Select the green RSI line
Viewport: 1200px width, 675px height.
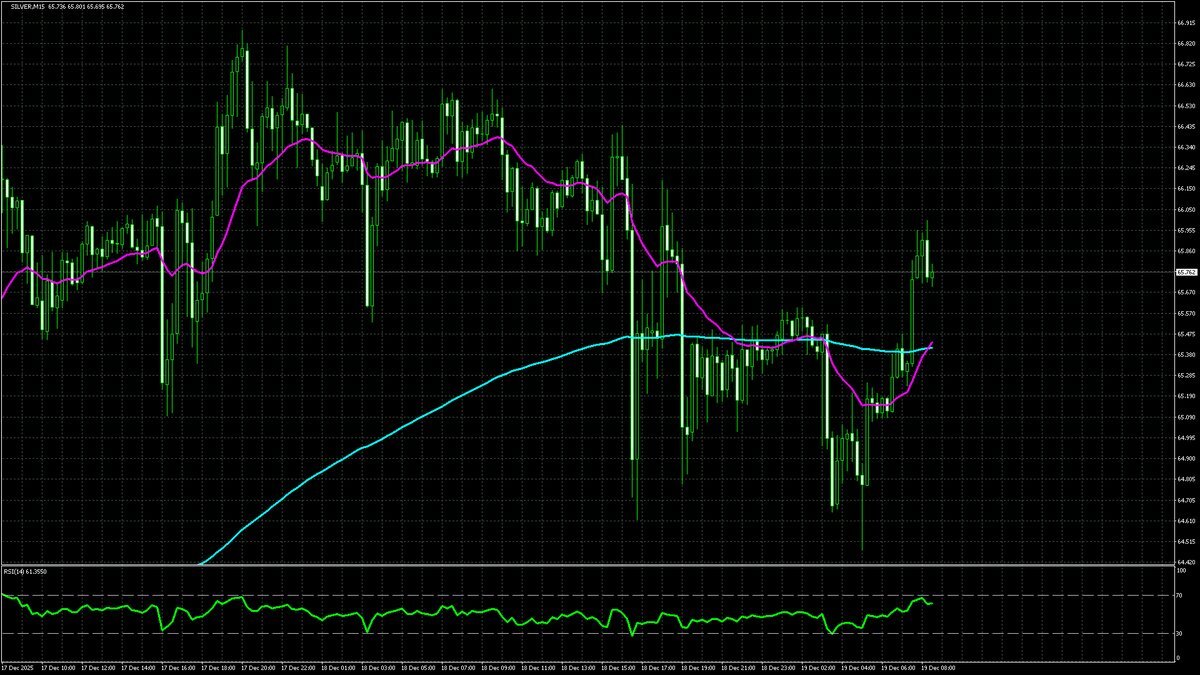click(500, 612)
